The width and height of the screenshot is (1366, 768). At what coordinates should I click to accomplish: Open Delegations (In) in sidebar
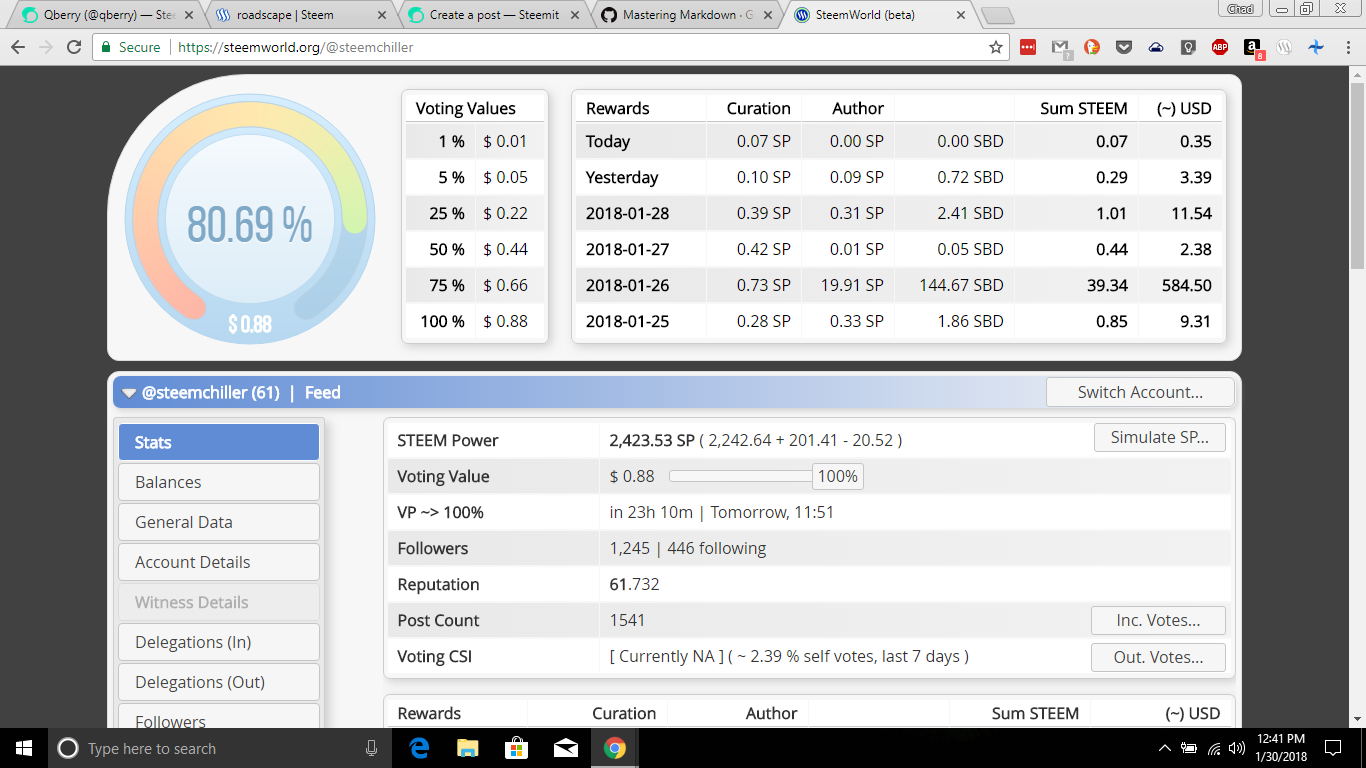219,642
